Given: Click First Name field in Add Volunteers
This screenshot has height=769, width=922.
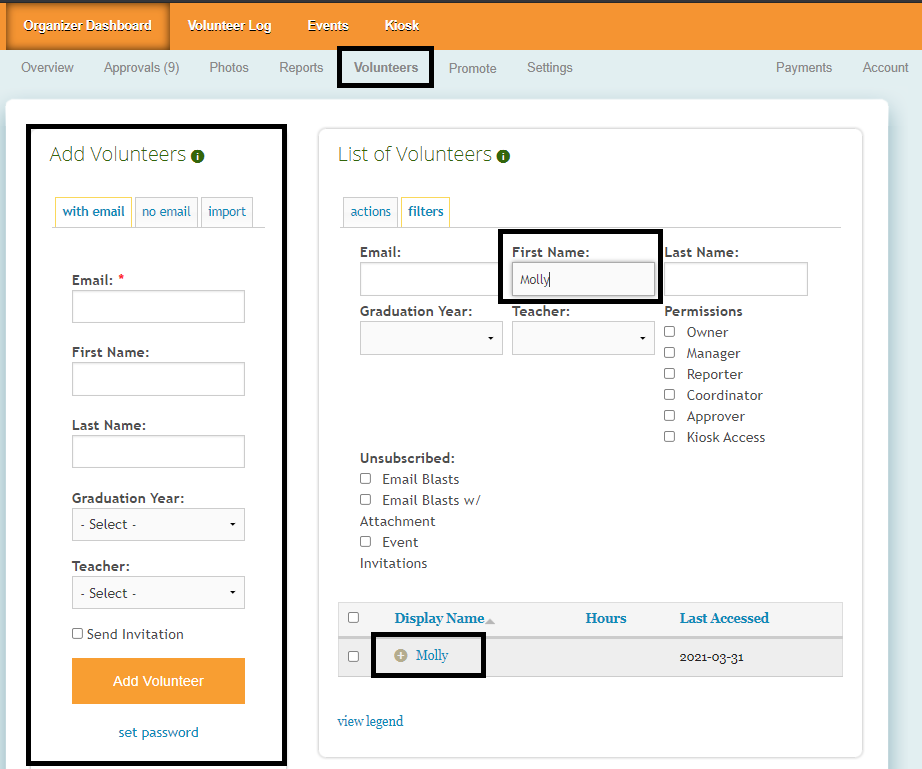Looking at the screenshot, I should pyautogui.click(x=158, y=379).
